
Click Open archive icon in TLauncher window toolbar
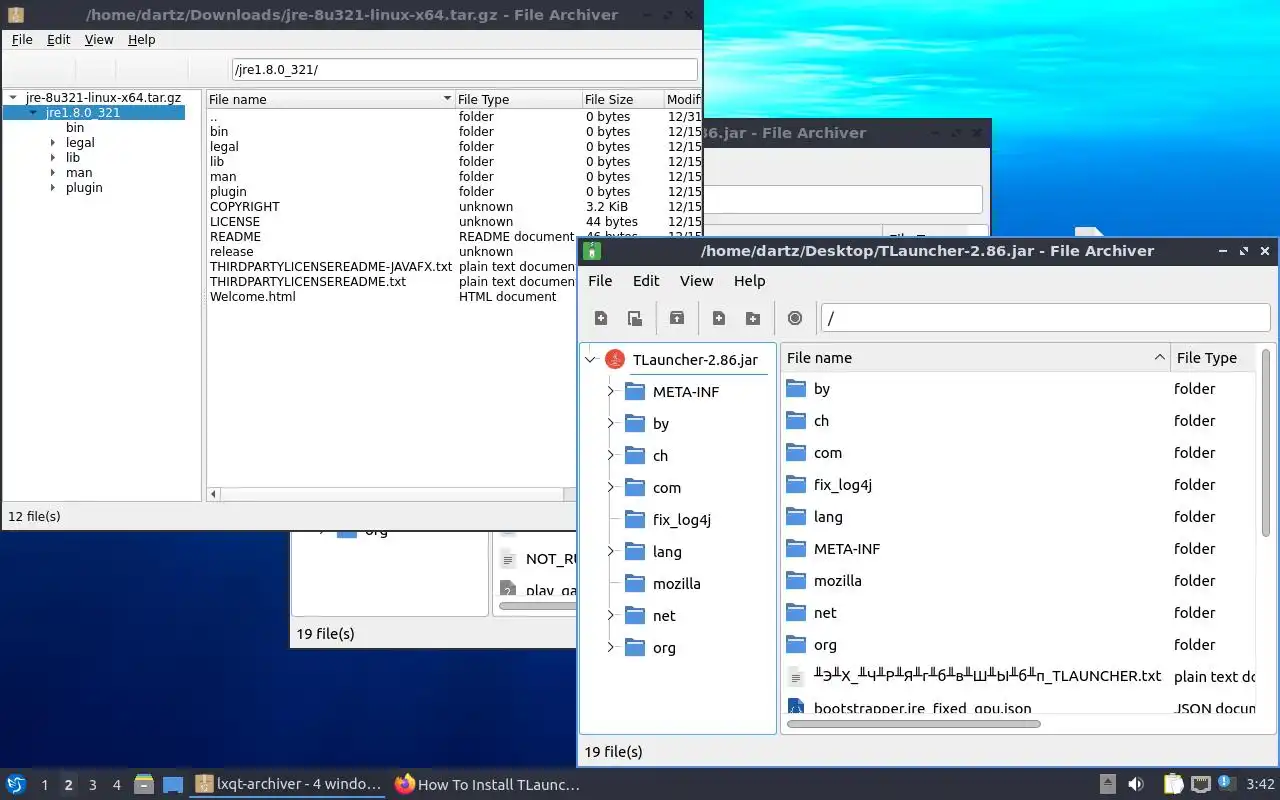635,318
